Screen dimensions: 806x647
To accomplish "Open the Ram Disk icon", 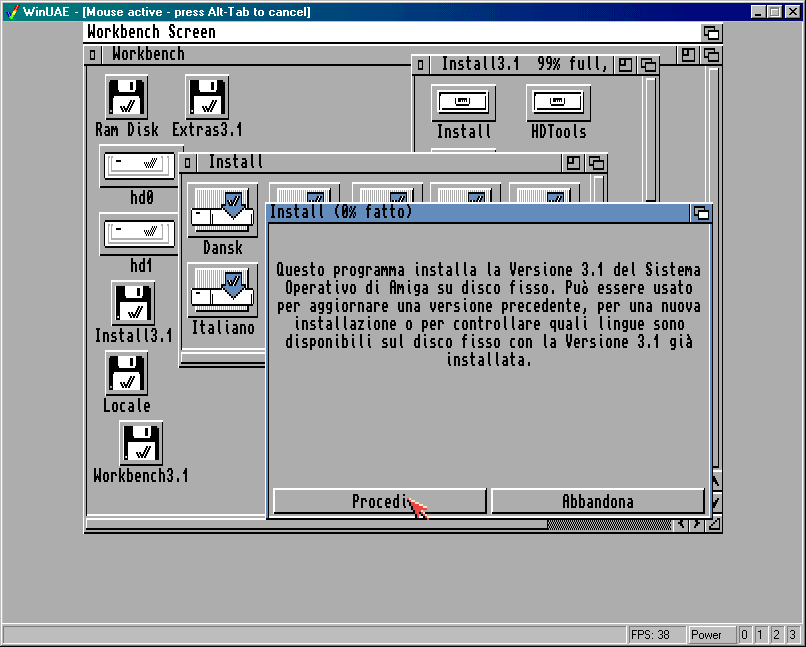I will point(127,98).
